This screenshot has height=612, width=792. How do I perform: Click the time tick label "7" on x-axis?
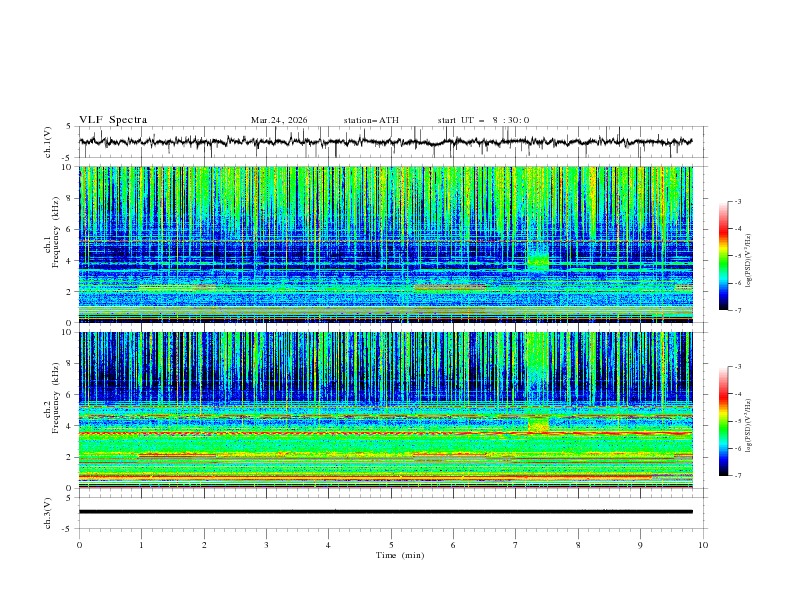point(516,545)
